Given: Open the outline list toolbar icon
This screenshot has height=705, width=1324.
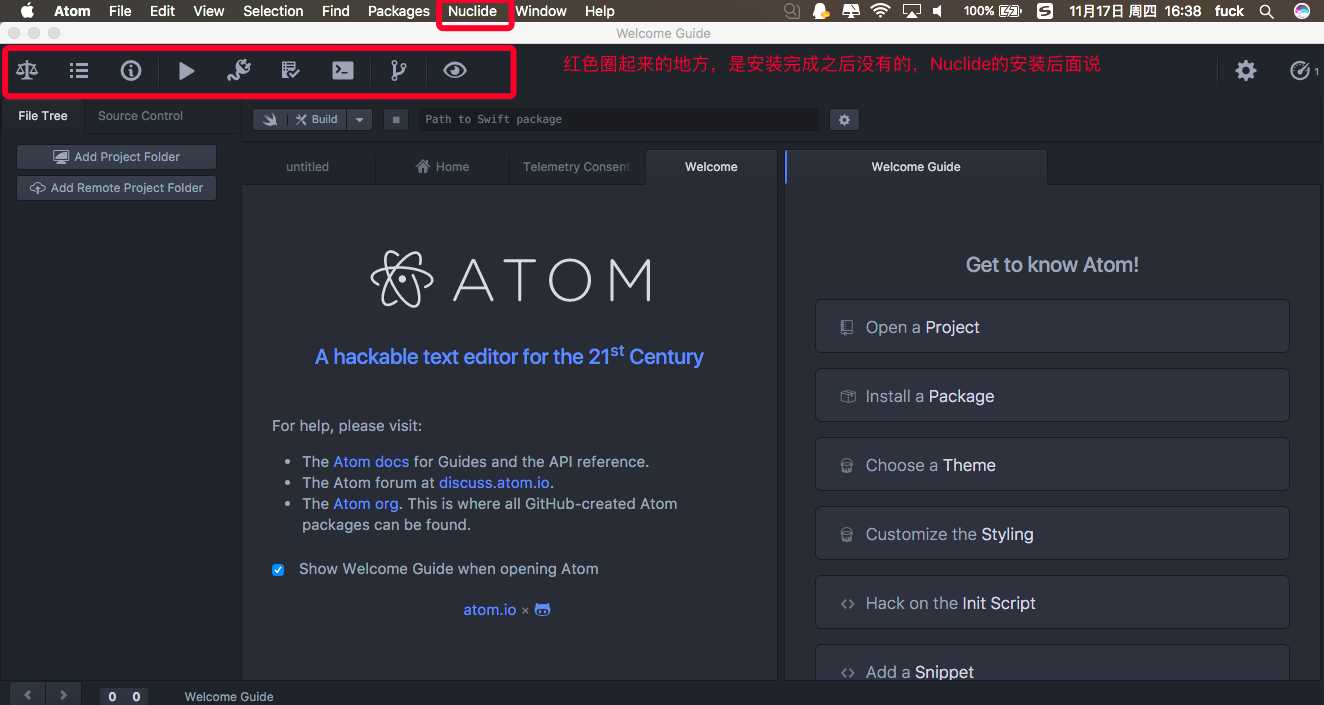Looking at the screenshot, I should [79, 71].
